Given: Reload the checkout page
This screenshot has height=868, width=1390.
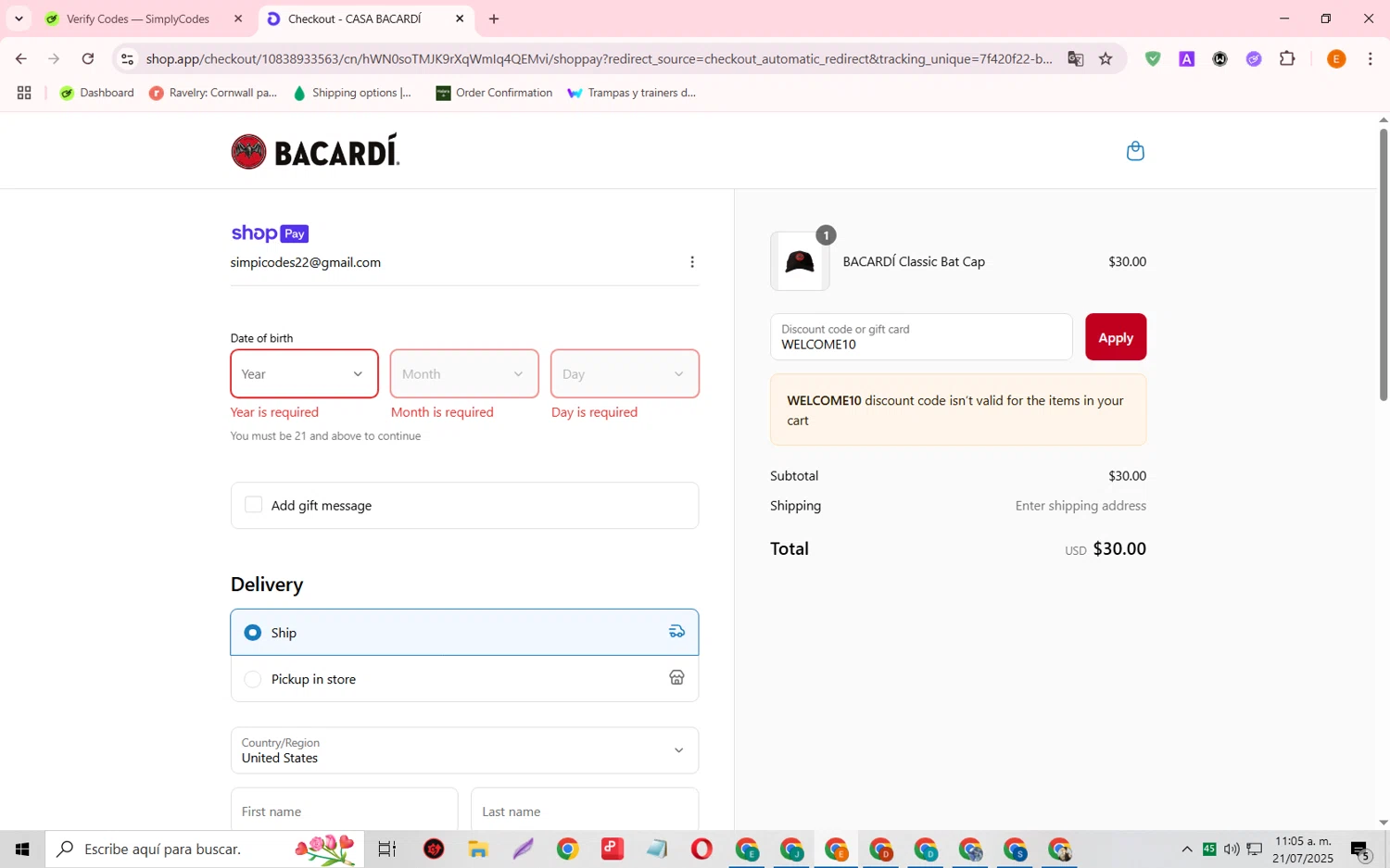Looking at the screenshot, I should (88, 58).
